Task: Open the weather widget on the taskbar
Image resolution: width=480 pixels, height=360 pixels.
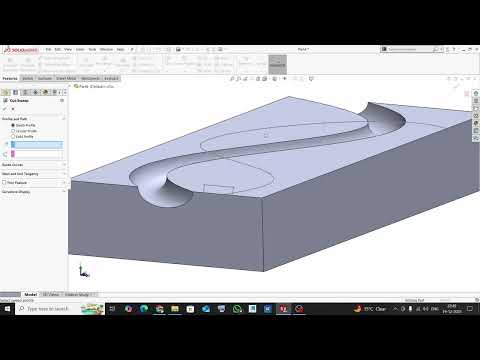Action: [x=370, y=309]
